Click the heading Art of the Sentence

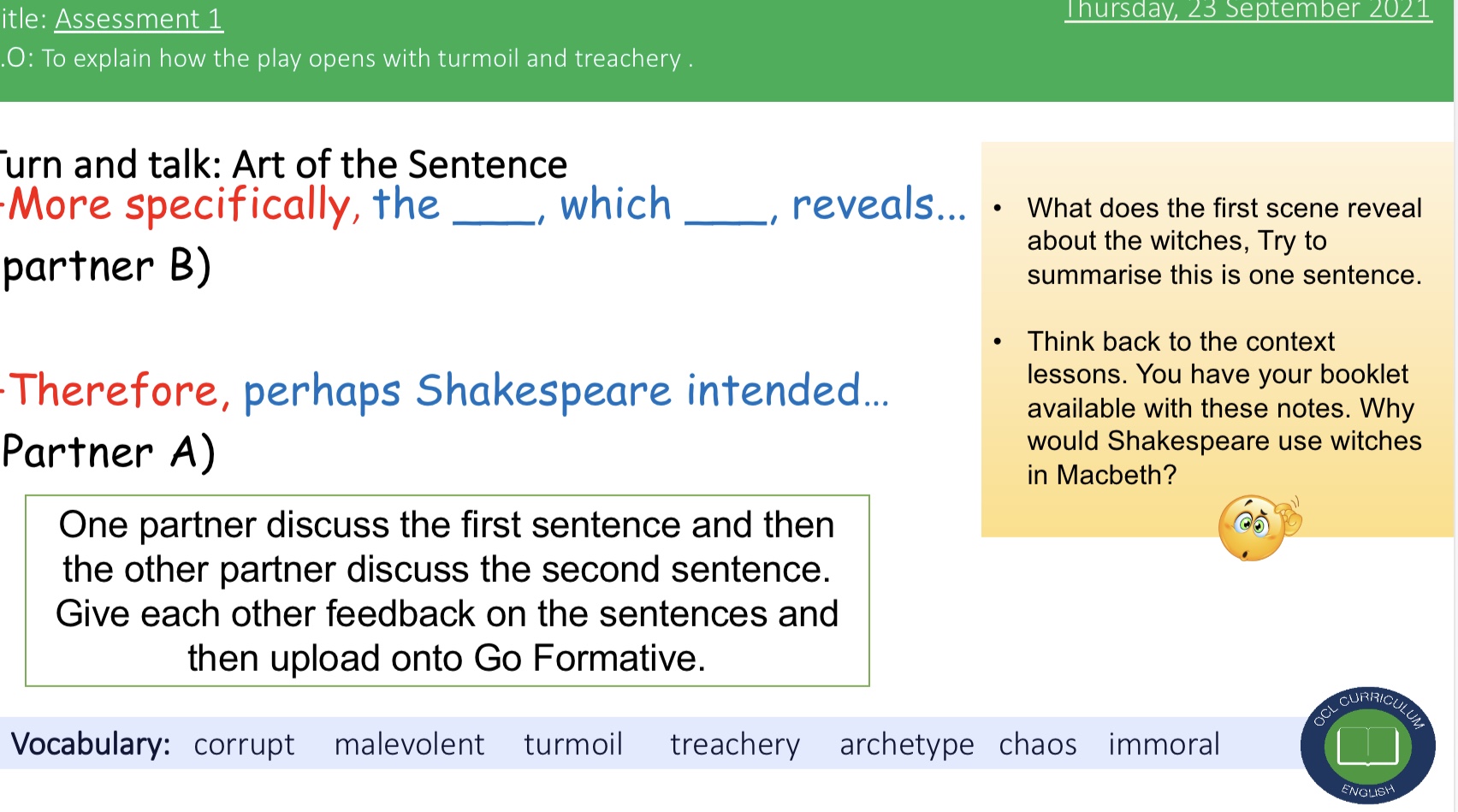pos(400,164)
